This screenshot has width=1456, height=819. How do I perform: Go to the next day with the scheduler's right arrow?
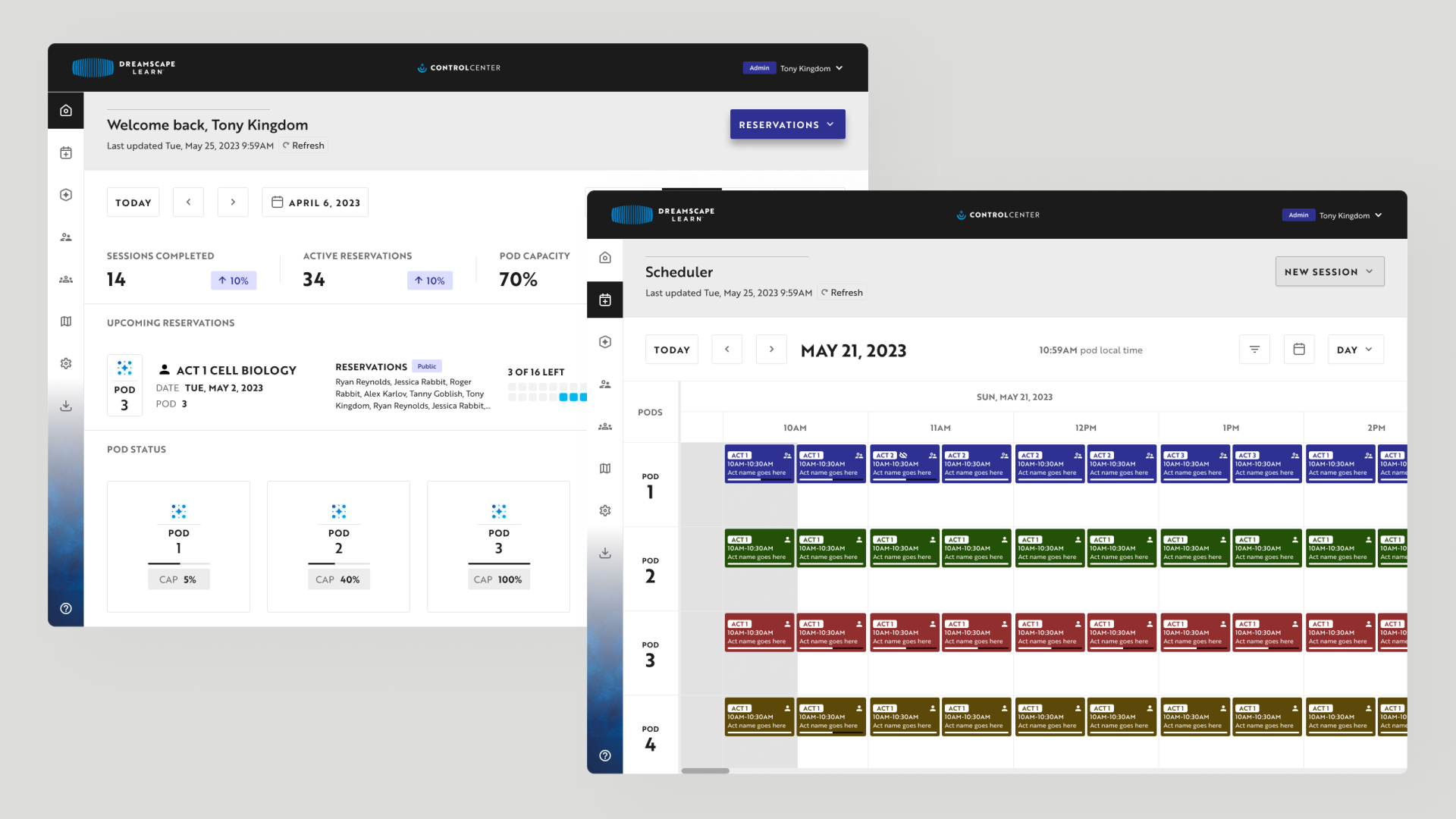pyautogui.click(x=771, y=350)
